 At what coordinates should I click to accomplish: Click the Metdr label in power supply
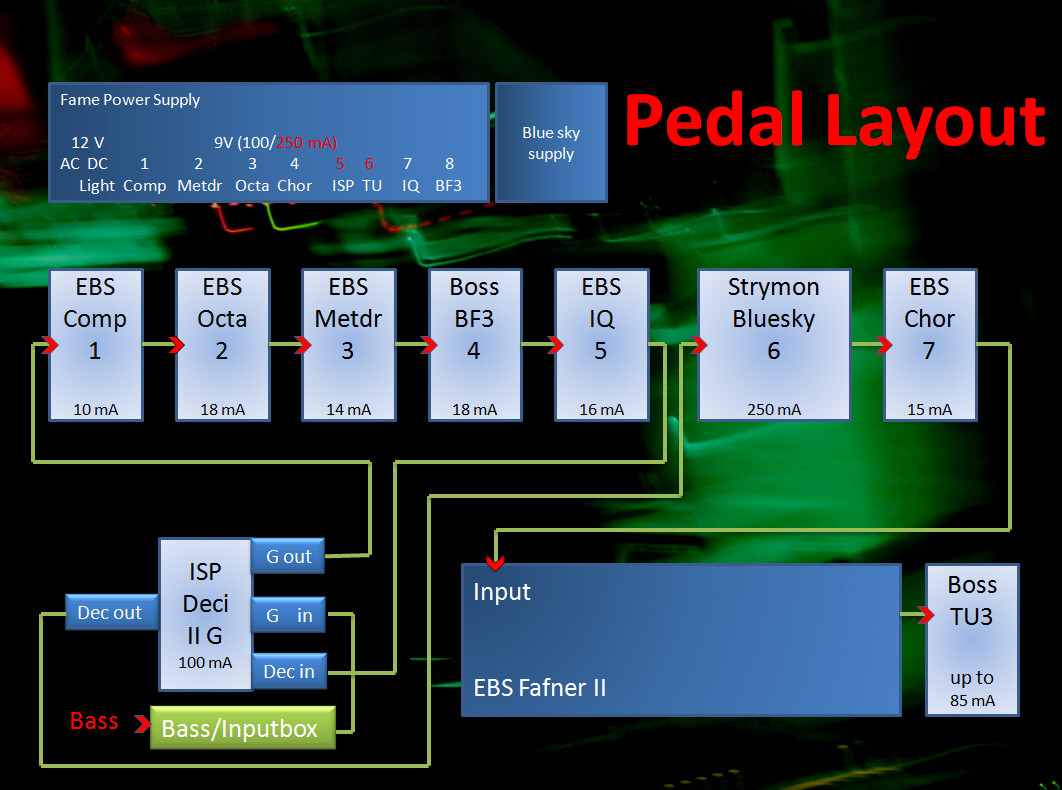(x=200, y=186)
